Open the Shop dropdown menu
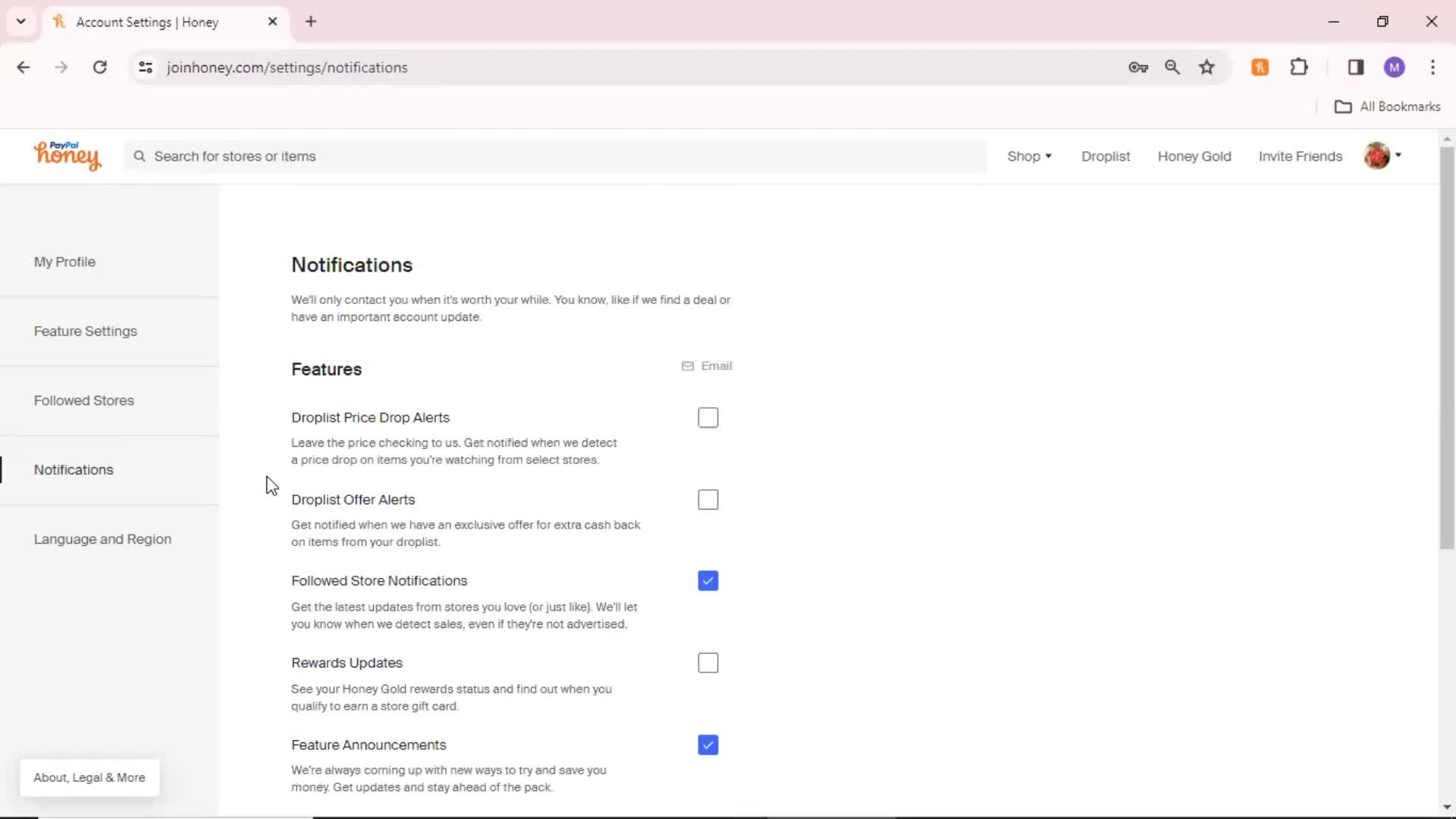 coord(1029,156)
